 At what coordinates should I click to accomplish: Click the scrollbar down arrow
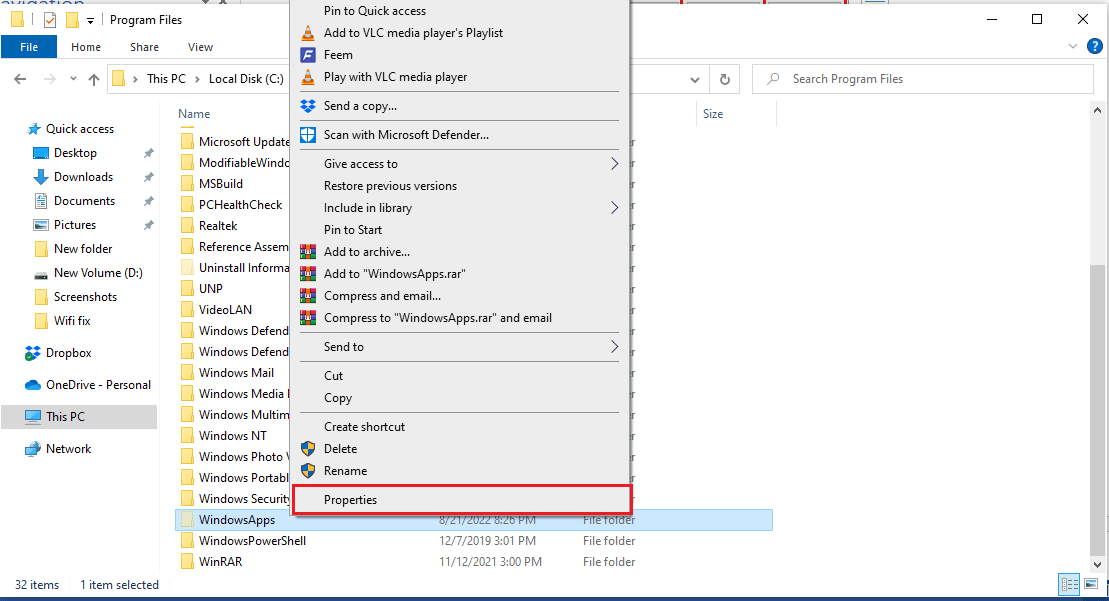1097,564
